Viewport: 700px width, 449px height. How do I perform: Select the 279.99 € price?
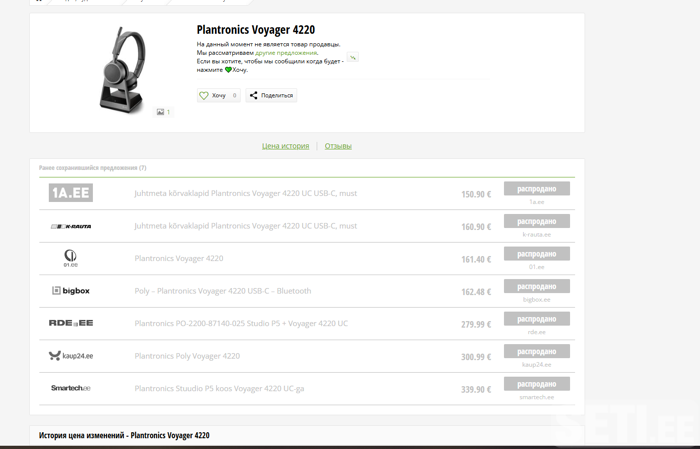click(476, 324)
